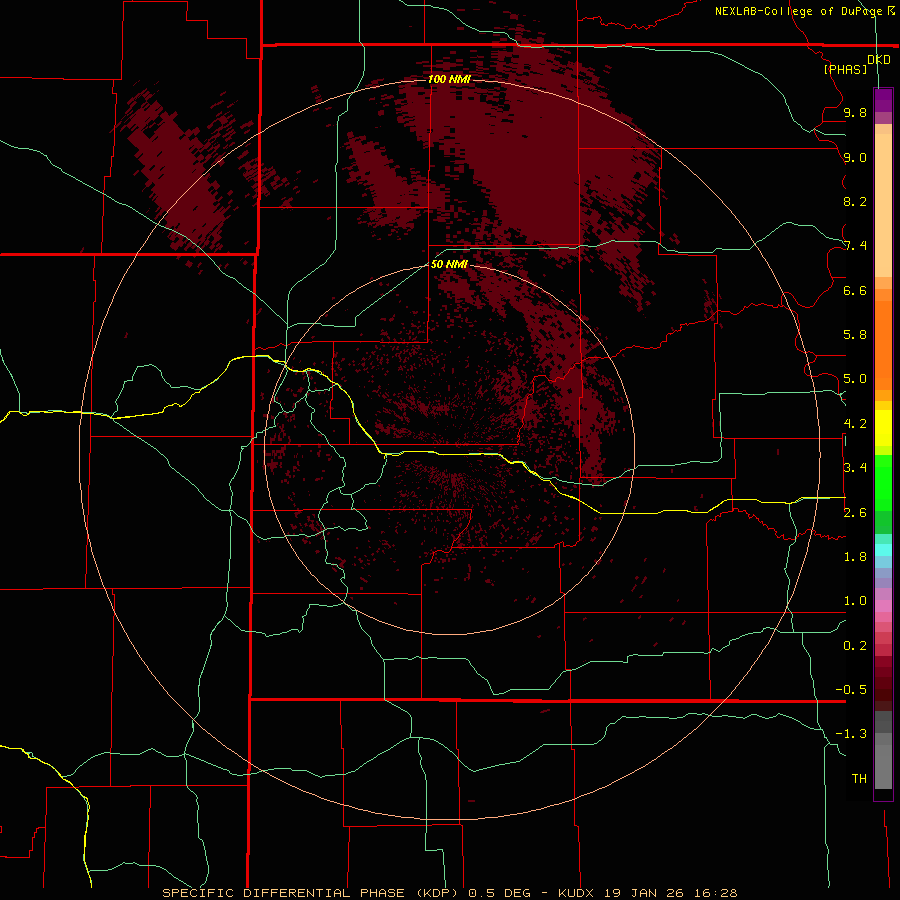Click the 6.6 scale value

[x=855, y=290]
